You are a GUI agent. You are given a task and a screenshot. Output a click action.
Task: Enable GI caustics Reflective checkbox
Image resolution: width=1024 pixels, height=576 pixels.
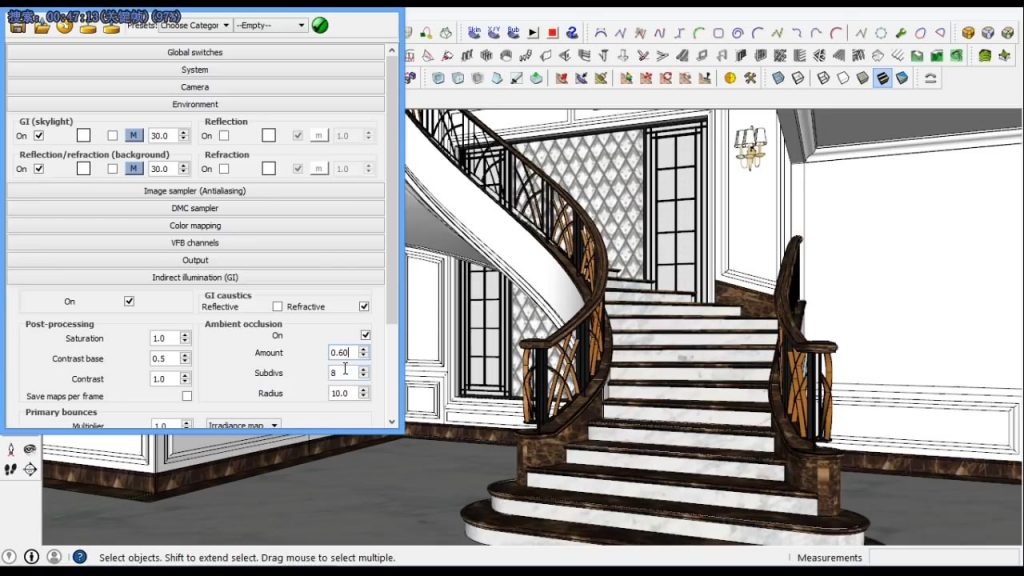278,306
